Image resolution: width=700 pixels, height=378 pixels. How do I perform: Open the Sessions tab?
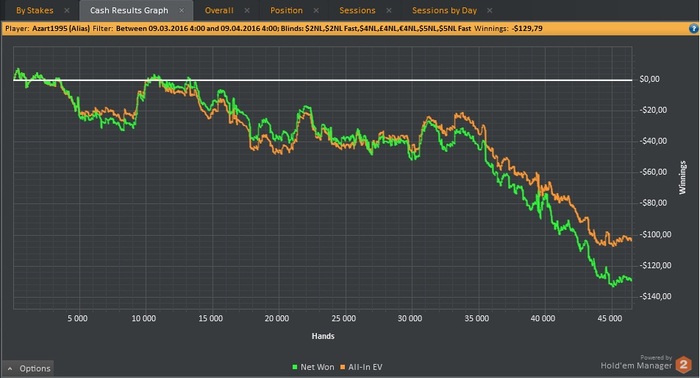point(357,10)
